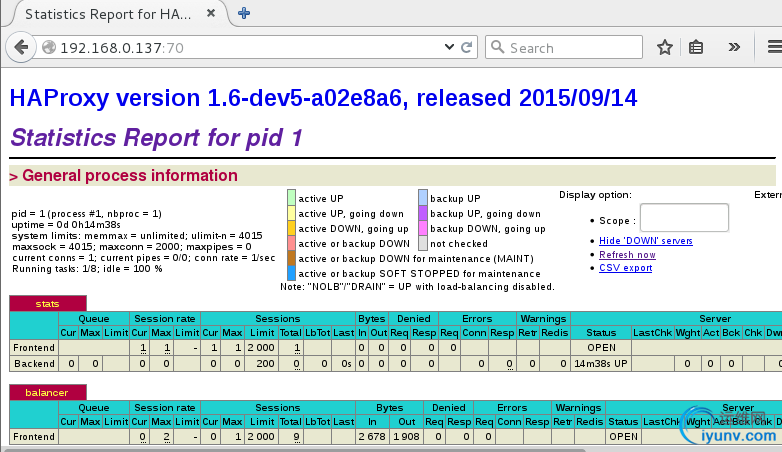Click the stats Backend row label

point(34,364)
